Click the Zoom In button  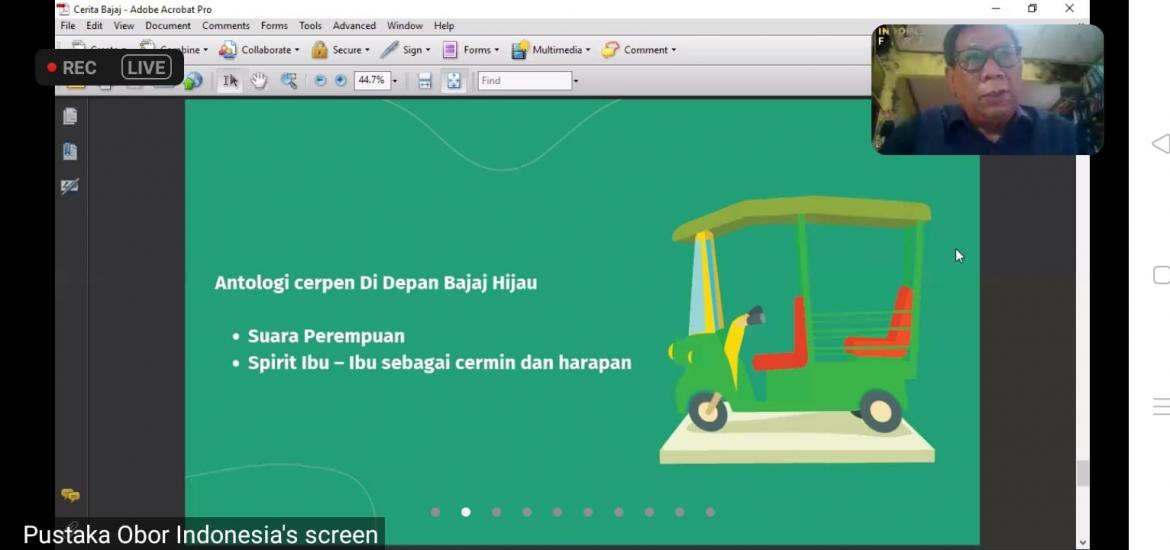click(340, 81)
